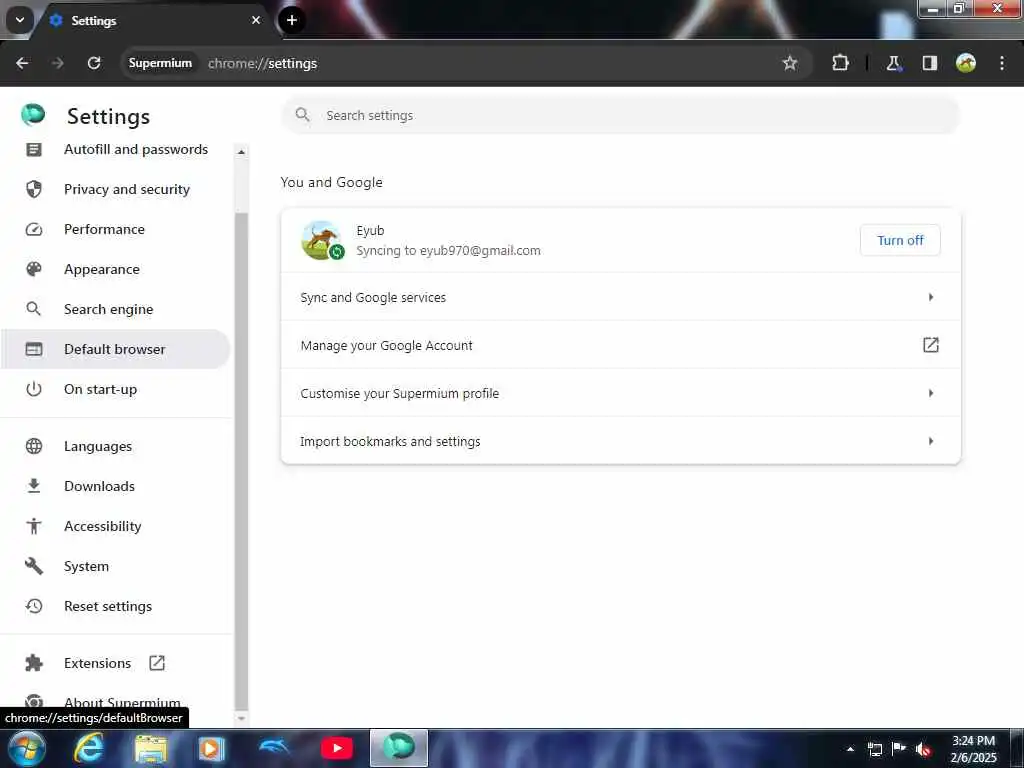Select the Settings tab
The width and height of the screenshot is (1024, 768).
click(x=154, y=20)
